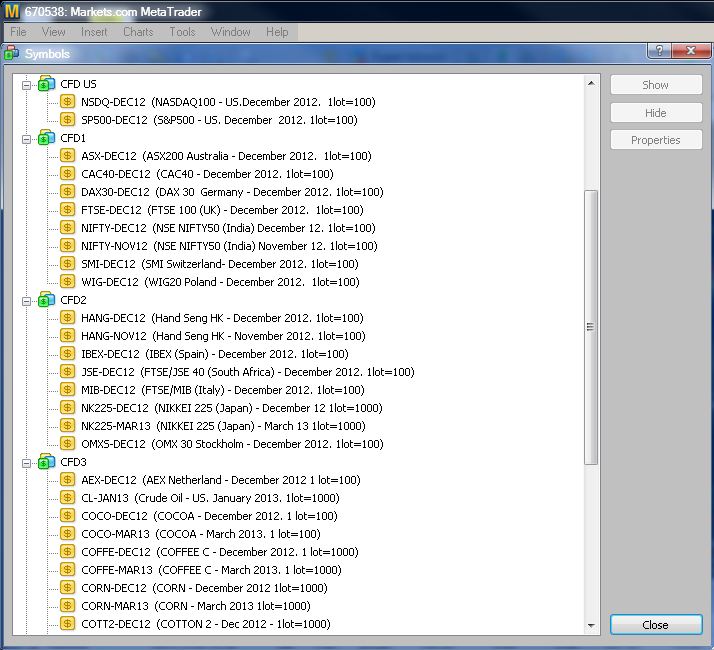
Task: Collapse the CFD2 tree group
Action: (26, 301)
